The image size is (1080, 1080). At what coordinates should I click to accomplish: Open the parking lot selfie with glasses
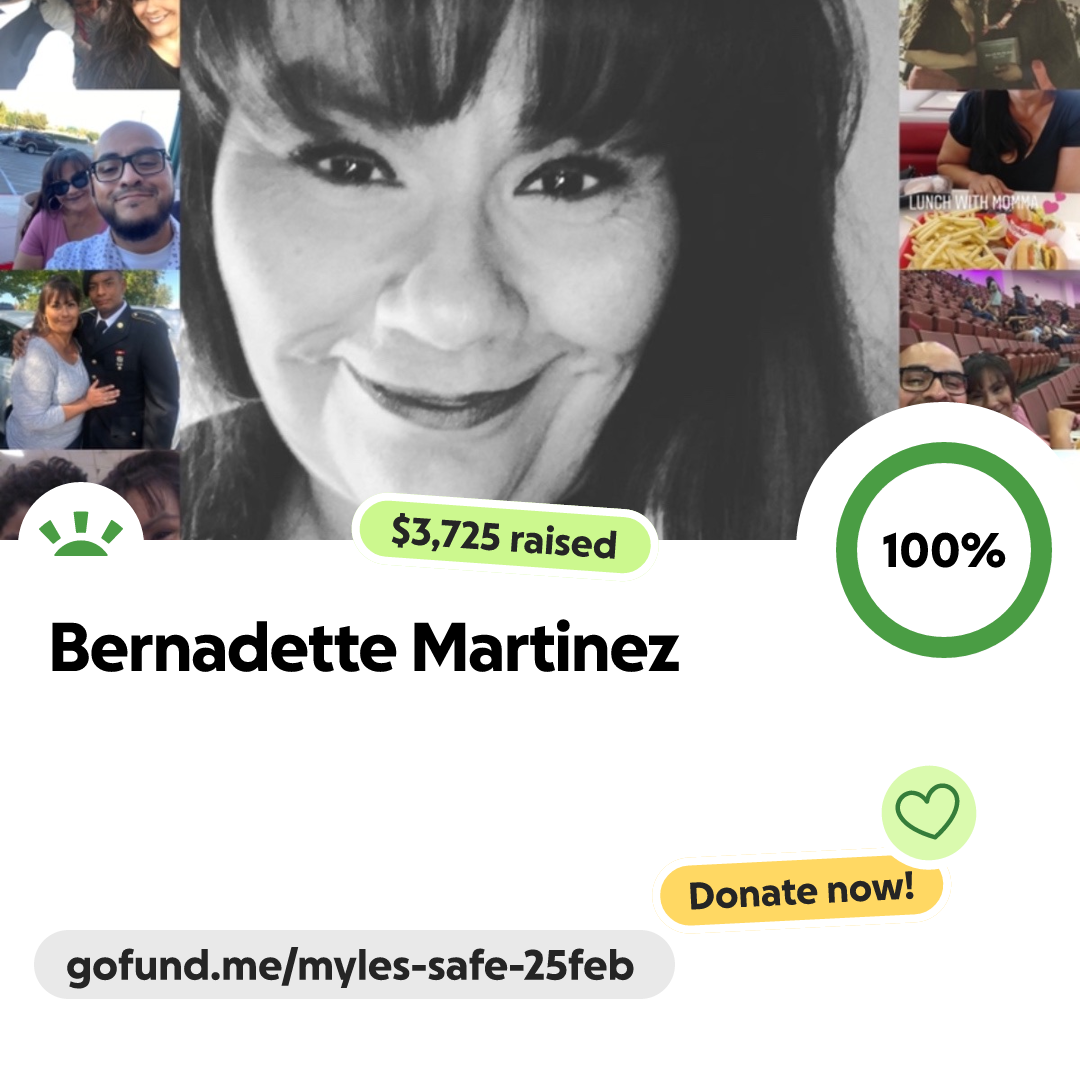[90, 180]
